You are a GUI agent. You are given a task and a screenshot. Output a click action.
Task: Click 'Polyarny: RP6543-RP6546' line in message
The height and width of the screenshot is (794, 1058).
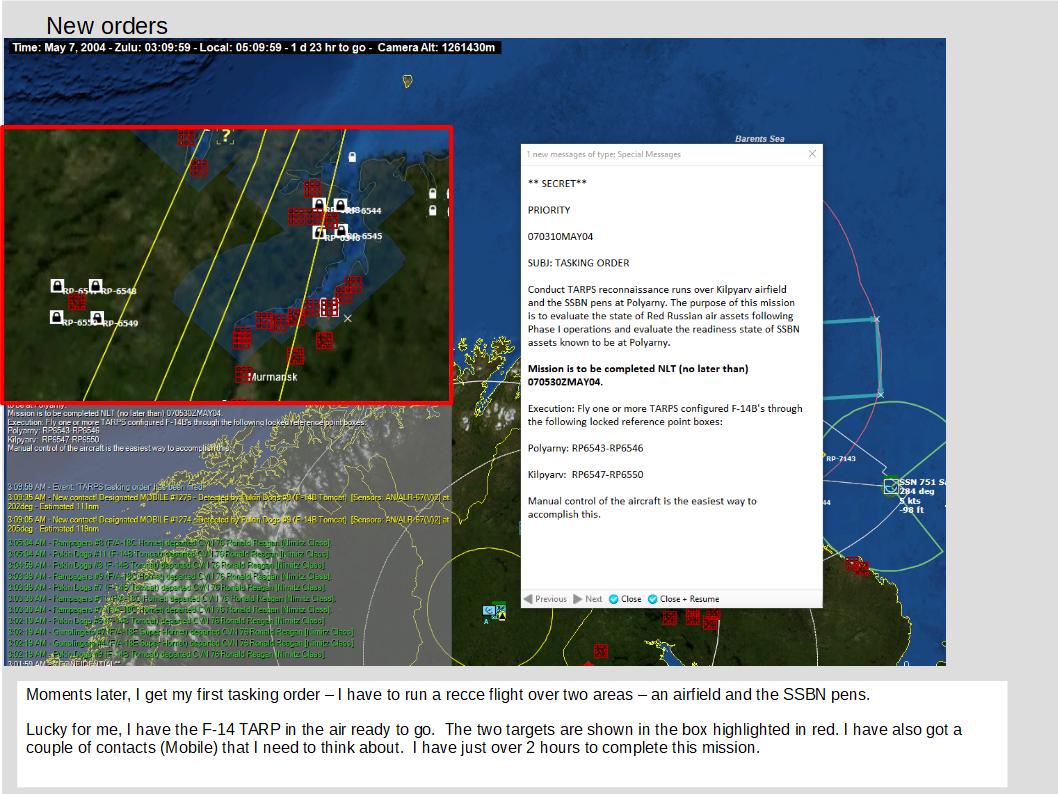(585, 449)
